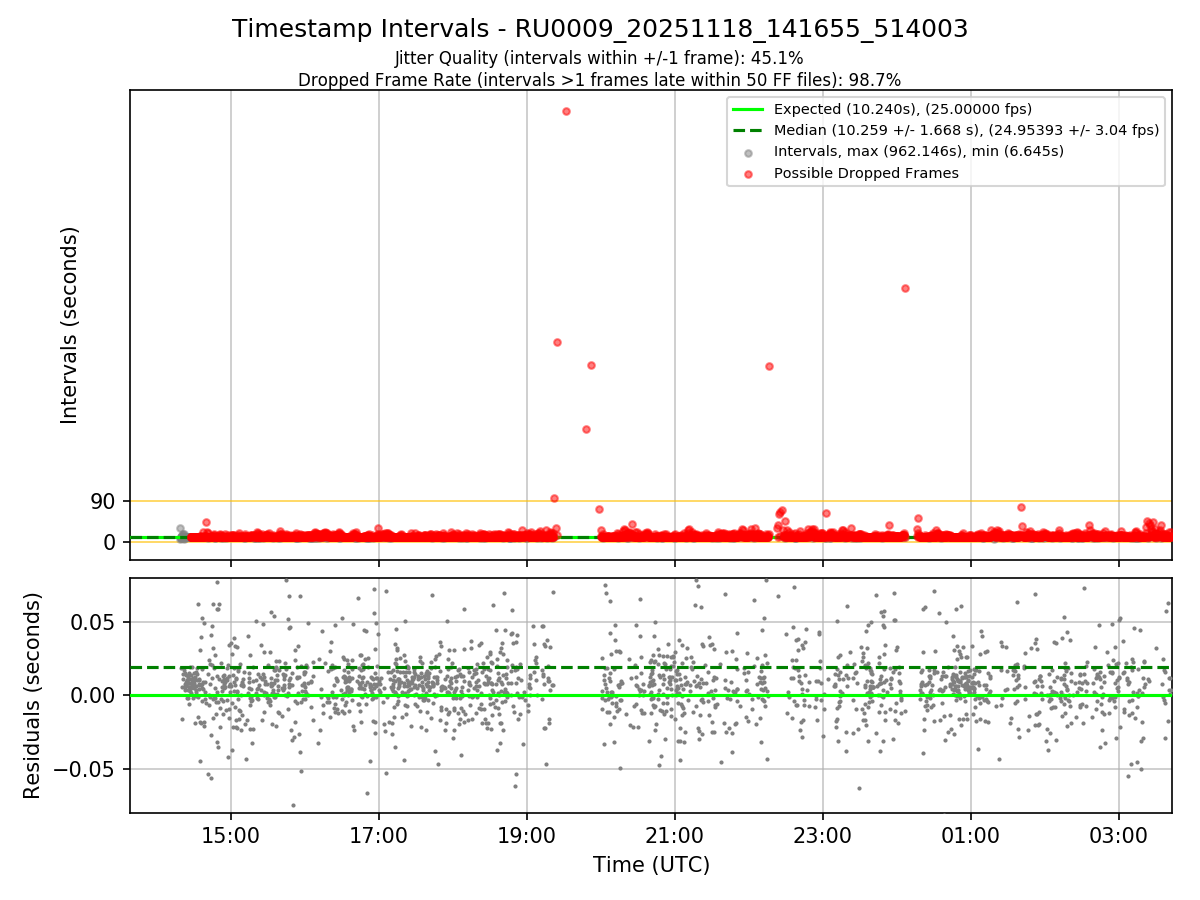Click legend entry "Possible Dropped Frames"
Image resolution: width=1200 pixels, height=900 pixels.
pyautogui.click(x=866, y=173)
